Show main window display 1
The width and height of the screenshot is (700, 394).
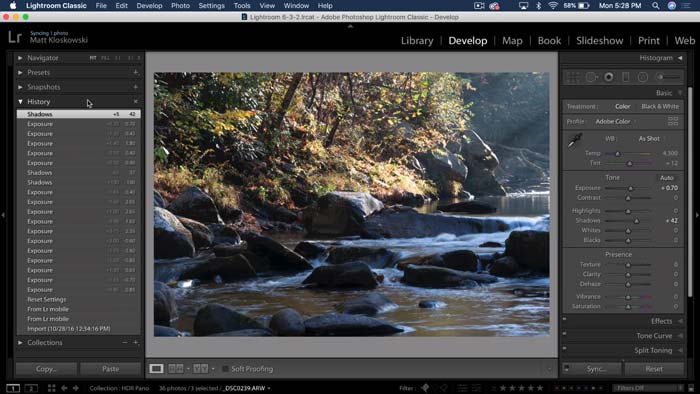13,388
